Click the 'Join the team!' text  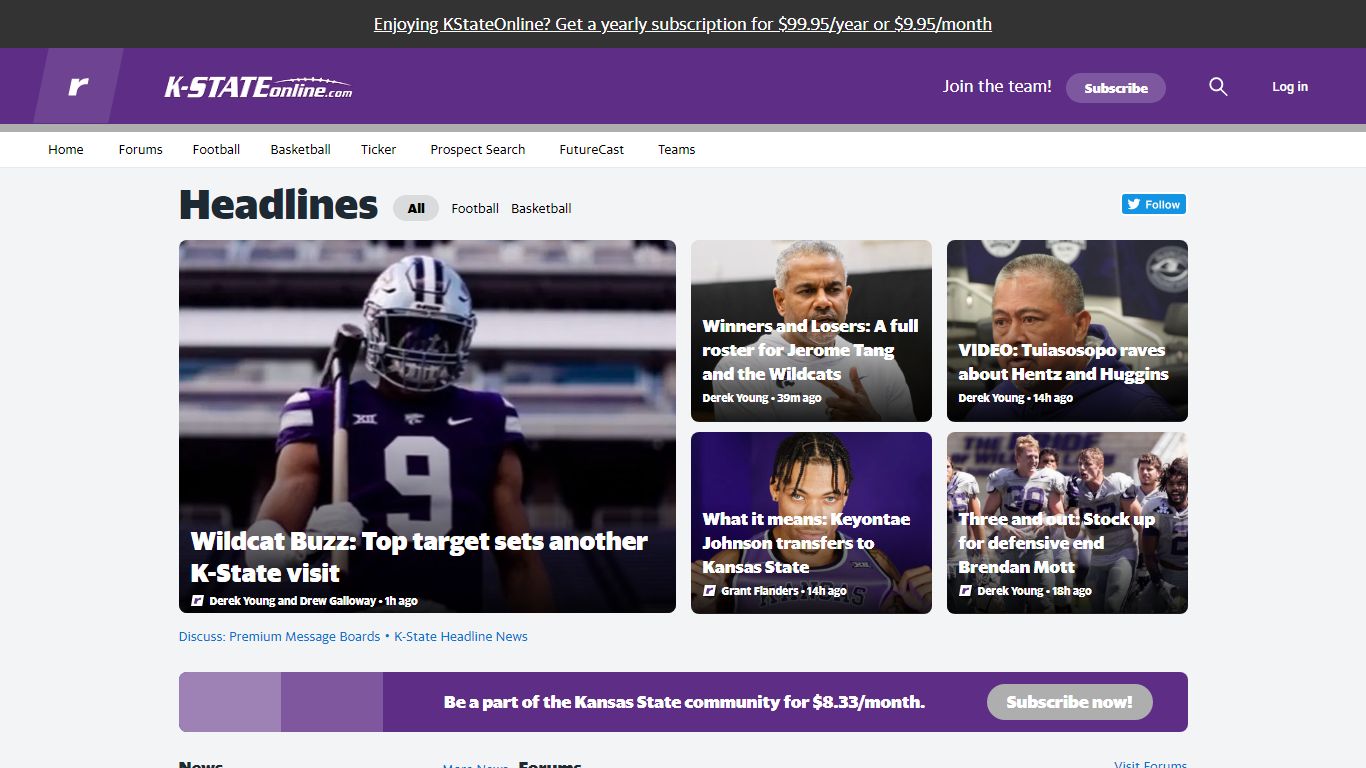point(997,86)
